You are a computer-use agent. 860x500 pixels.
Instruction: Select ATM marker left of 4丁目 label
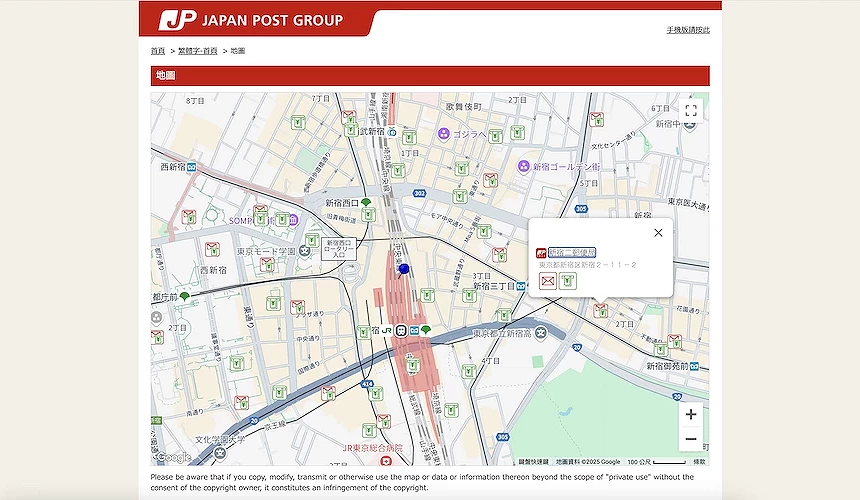pos(468,371)
